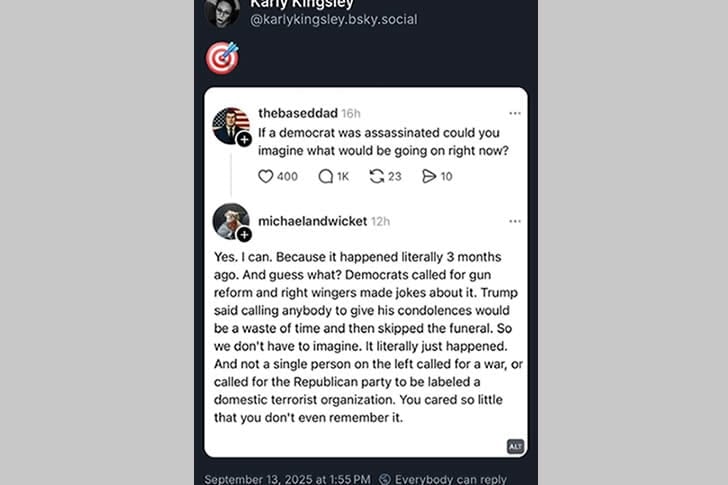Open more options for michaelandwicket's reply

tap(514, 221)
